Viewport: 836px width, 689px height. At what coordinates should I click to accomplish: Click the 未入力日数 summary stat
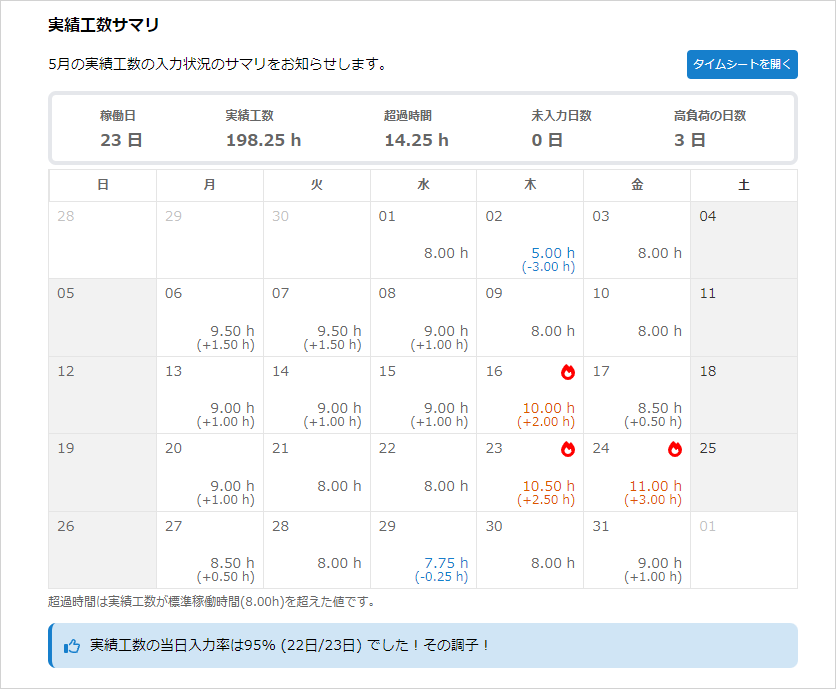tap(561, 128)
